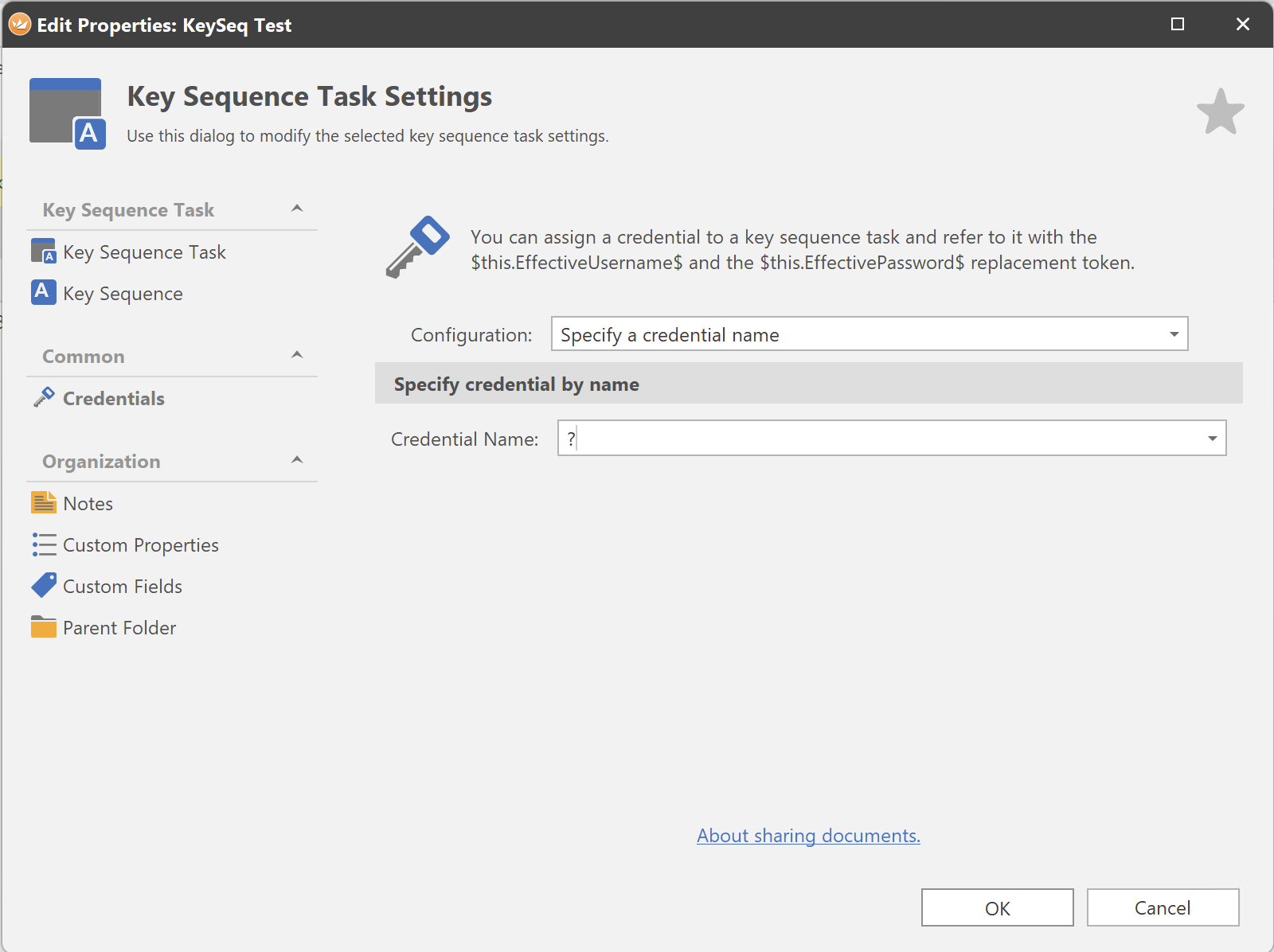1274x952 pixels.
Task: Collapse the Key Sequence Task section
Action: pos(297,209)
